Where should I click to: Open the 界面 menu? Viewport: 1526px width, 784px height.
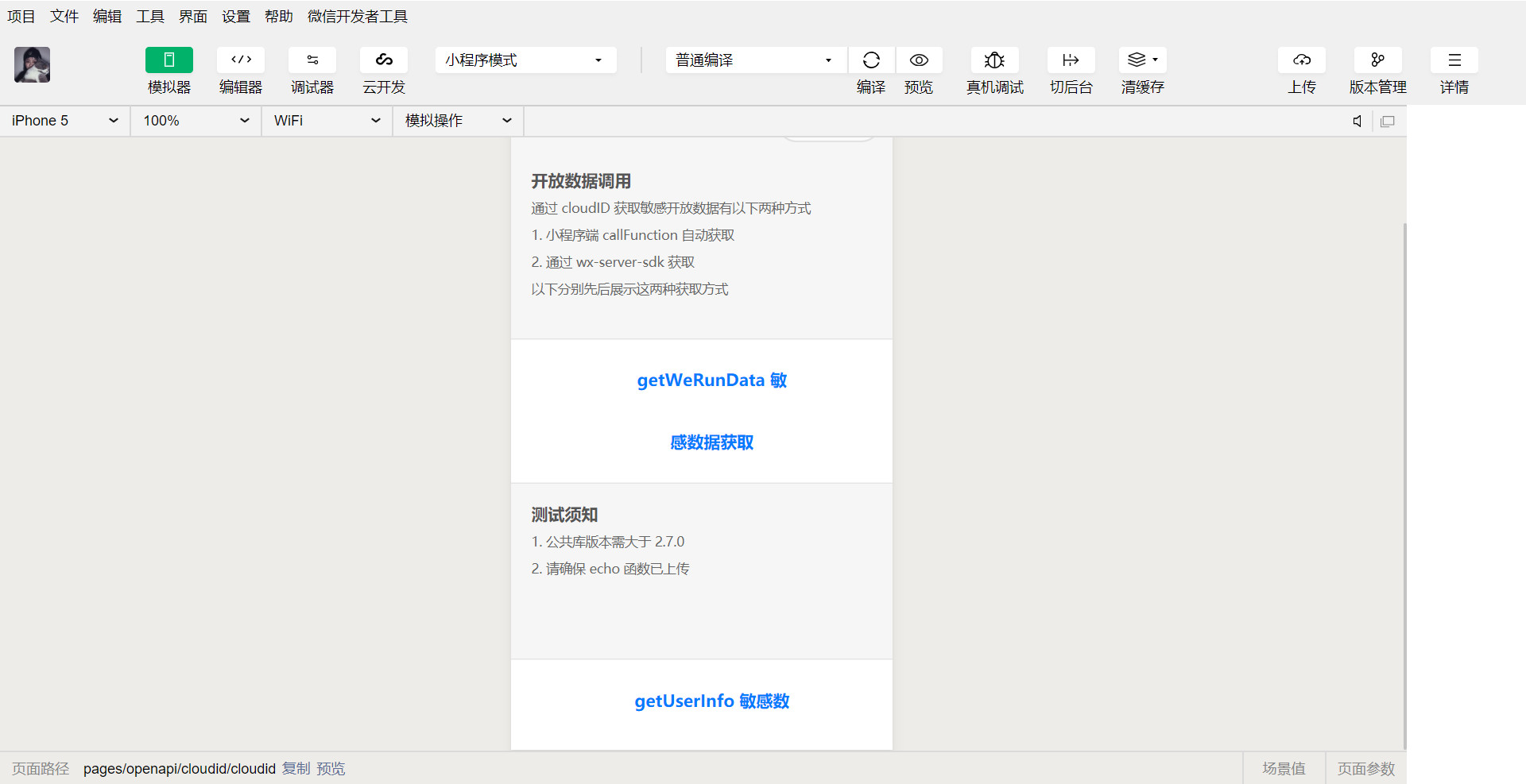click(193, 17)
